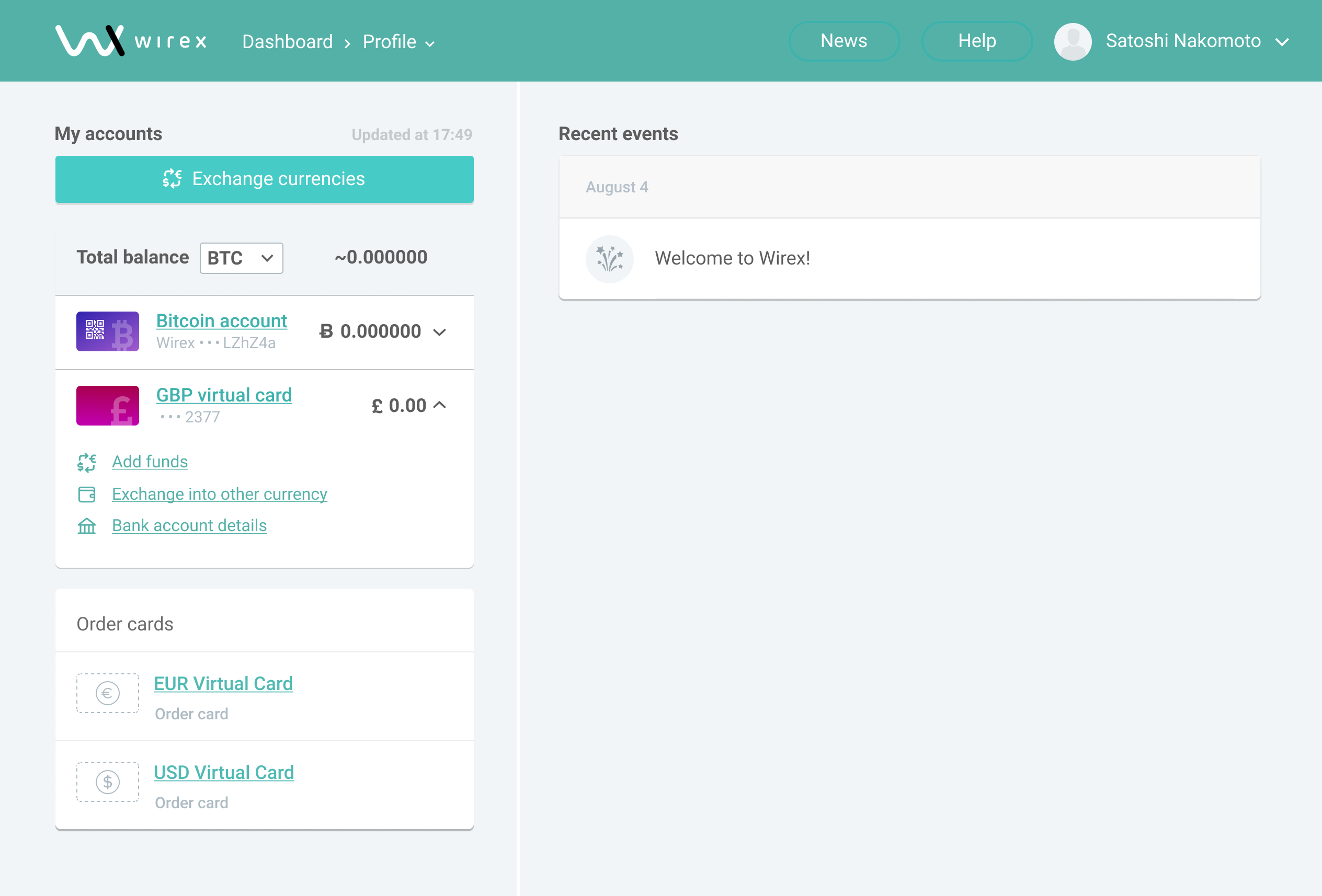Screen dimensions: 1322x896
Task: Open Bank account details link
Action: [x=189, y=525]
